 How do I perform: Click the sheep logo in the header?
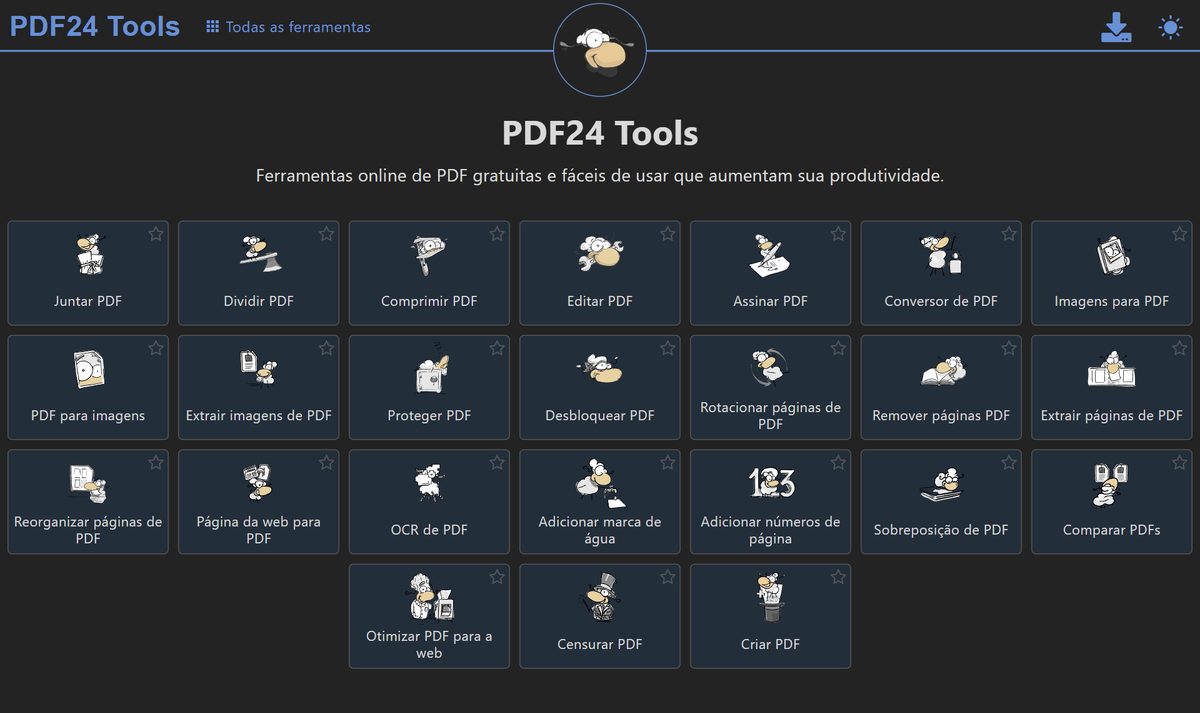pos(600,50)
